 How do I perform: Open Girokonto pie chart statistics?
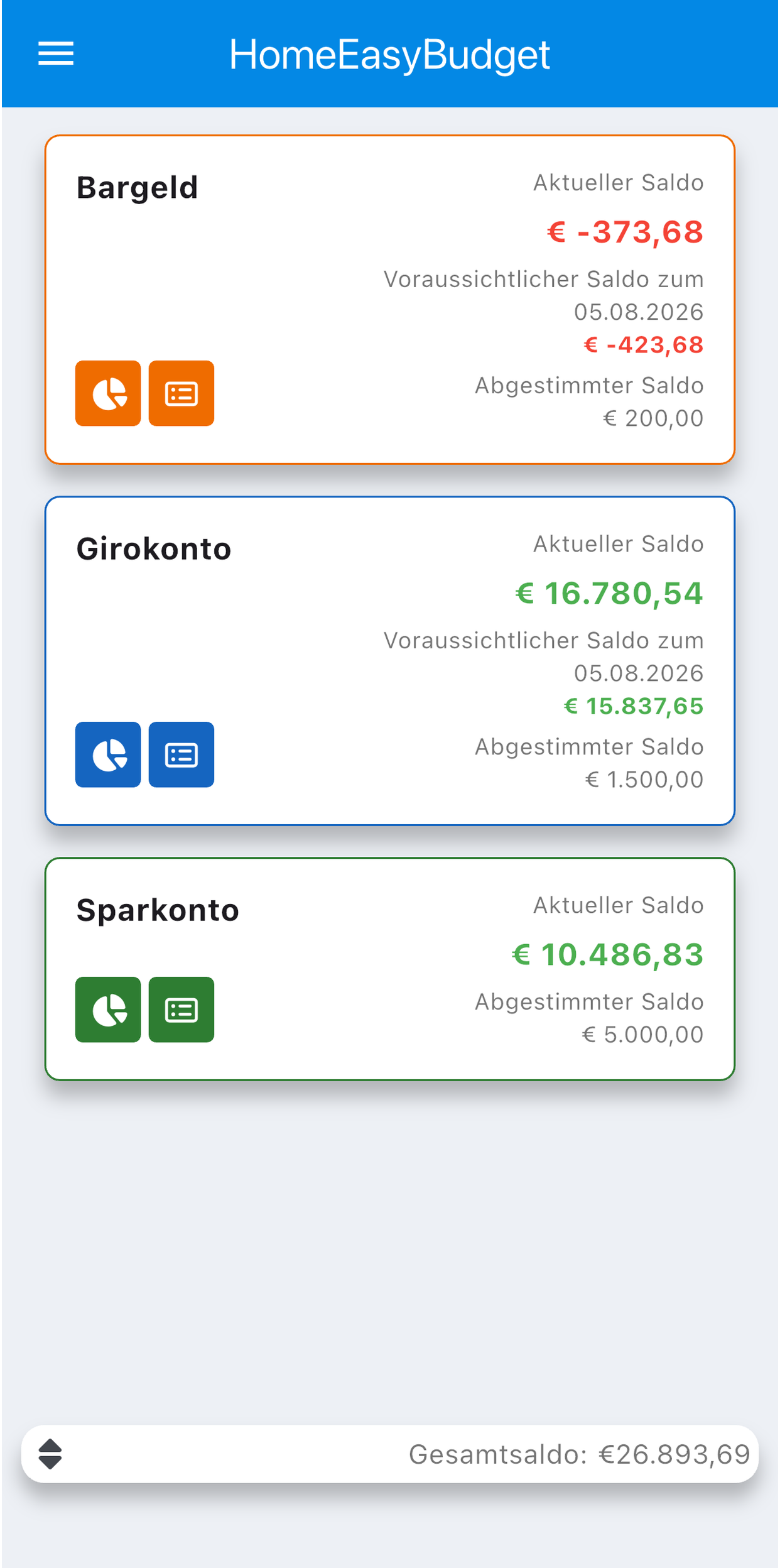pyautogui.click(x=108, y=754)
